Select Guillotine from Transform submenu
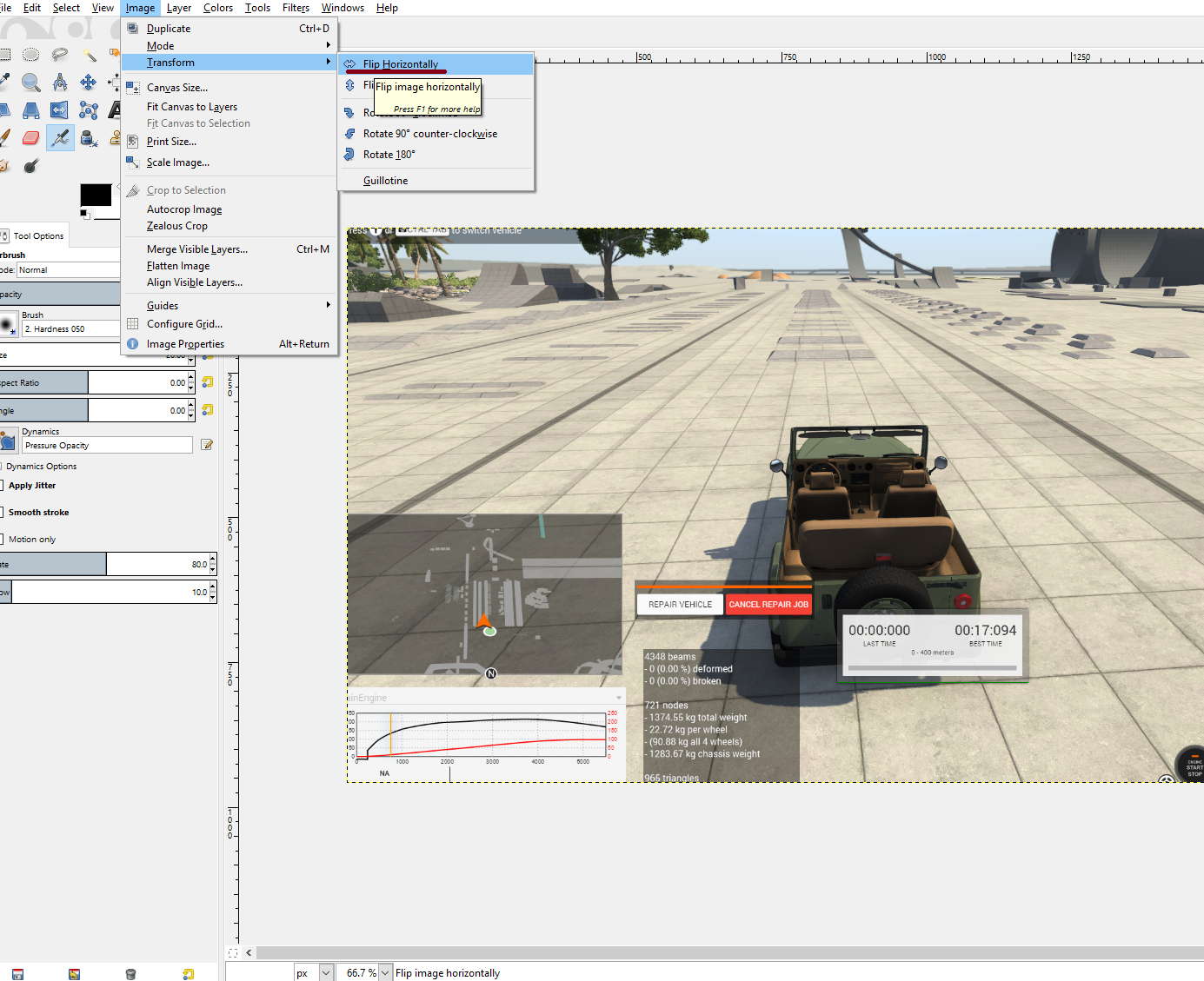This screenshot has height=981, width=1204. 436,181
